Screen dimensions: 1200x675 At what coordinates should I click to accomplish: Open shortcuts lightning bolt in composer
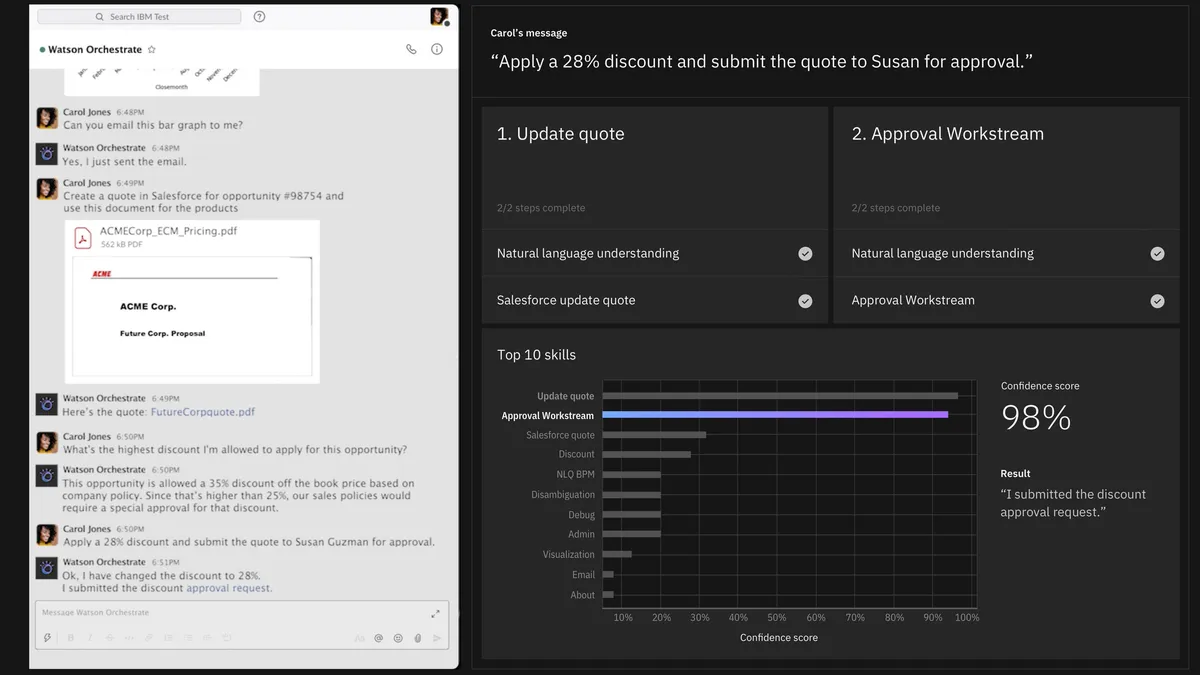pyautogui.click(x=47, y=638)
